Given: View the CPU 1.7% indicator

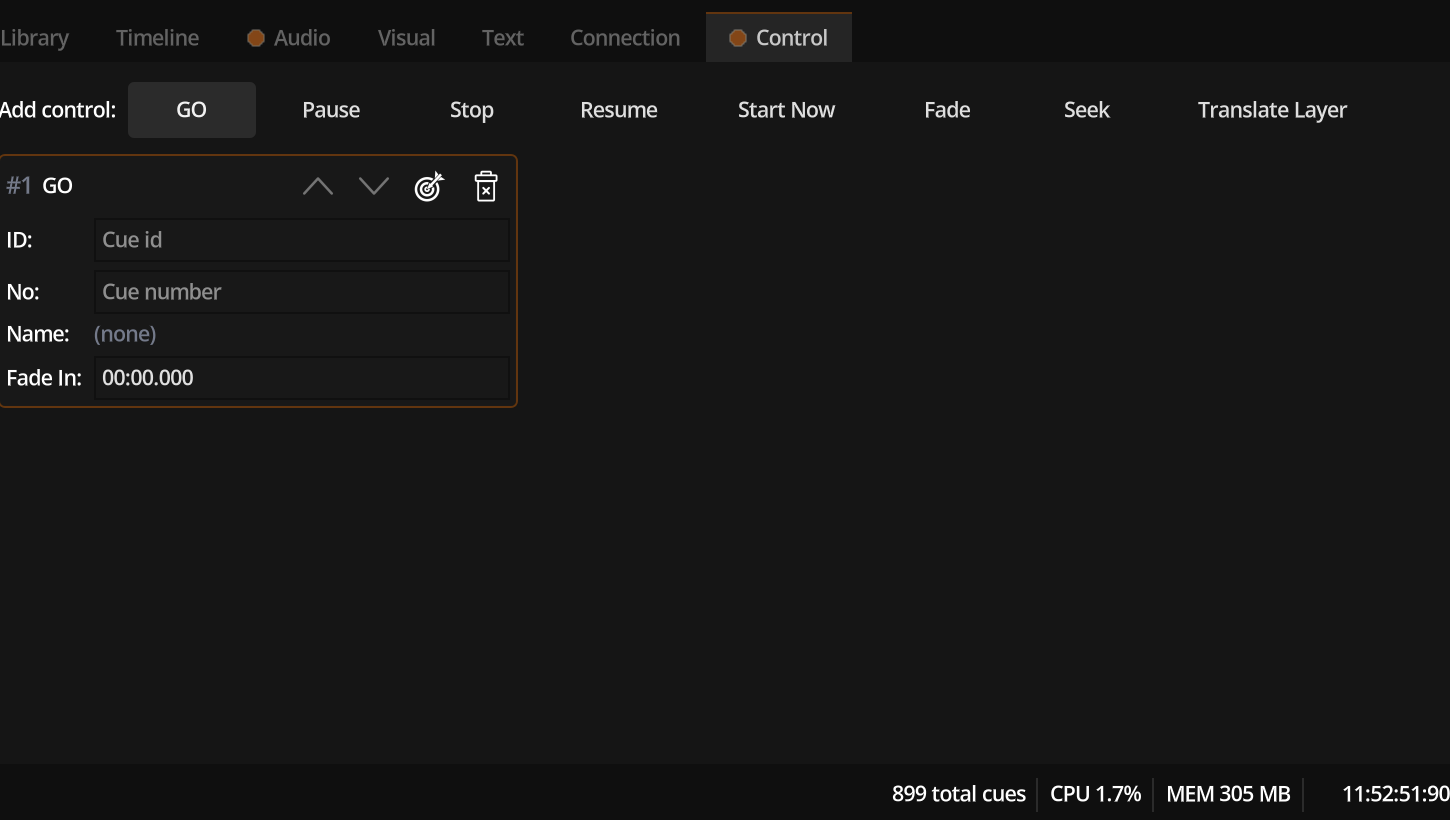Looking at the screenshot, I should 1096,794.
